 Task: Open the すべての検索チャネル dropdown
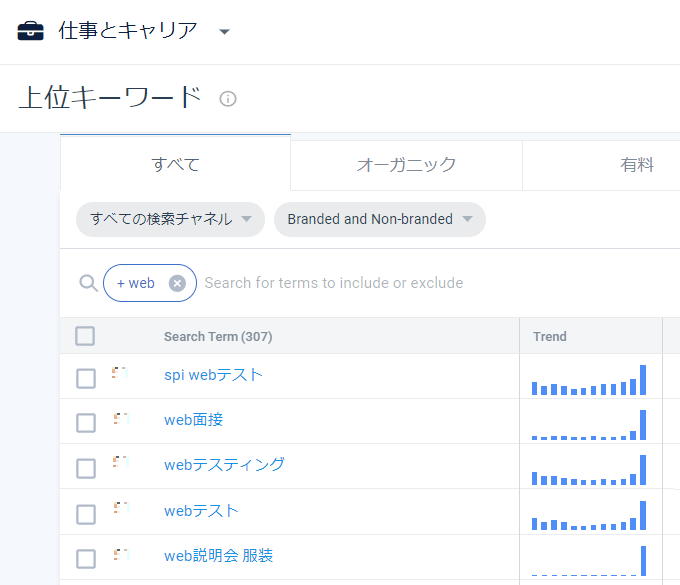(170, 219)
